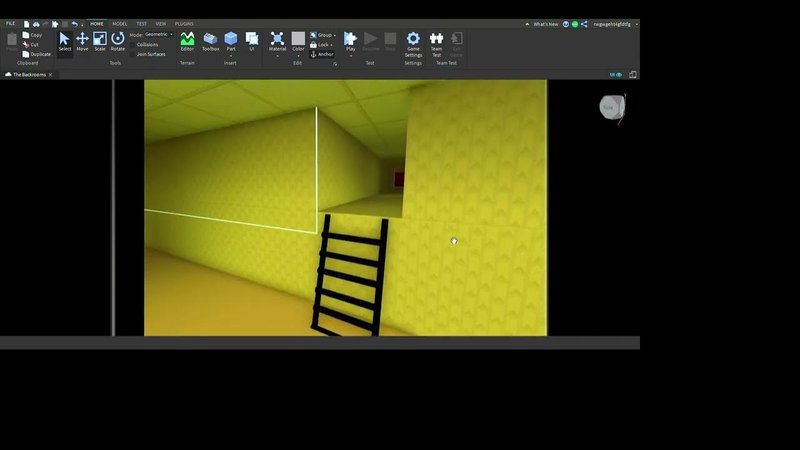Open Game Settings
Viewport: 800px width, 450px height.
click(413, 44)
